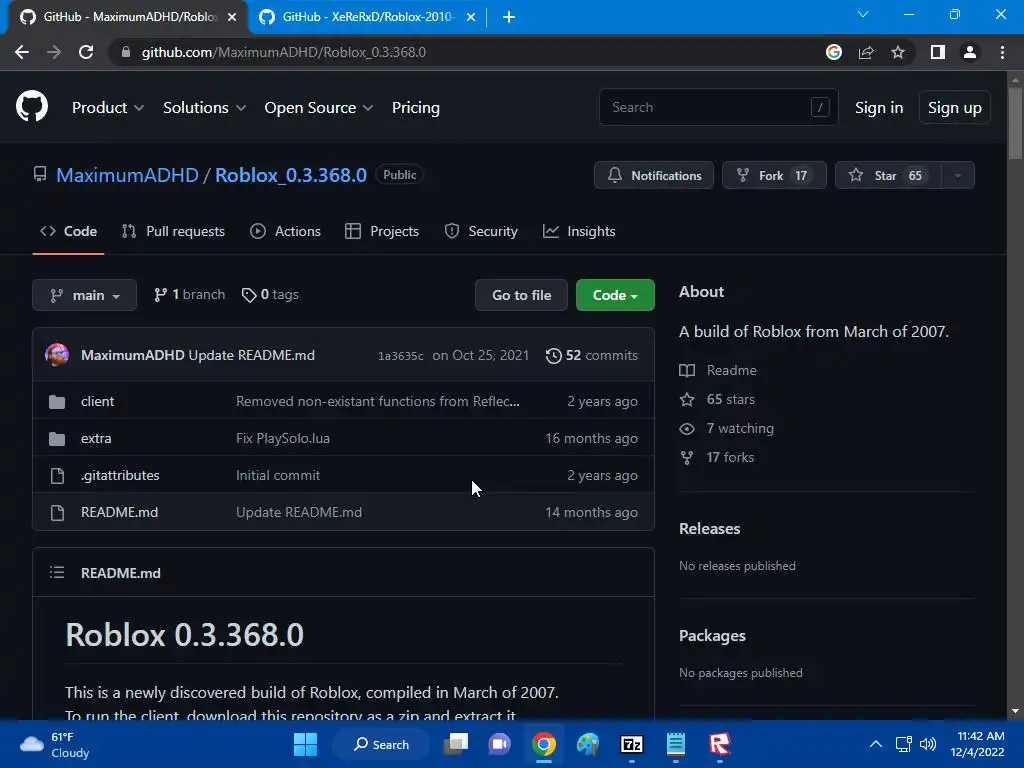Image resolution: width=1024 pixels, height=768 pixels.
Task: Click the commits history clock icon
Action: 554,355
